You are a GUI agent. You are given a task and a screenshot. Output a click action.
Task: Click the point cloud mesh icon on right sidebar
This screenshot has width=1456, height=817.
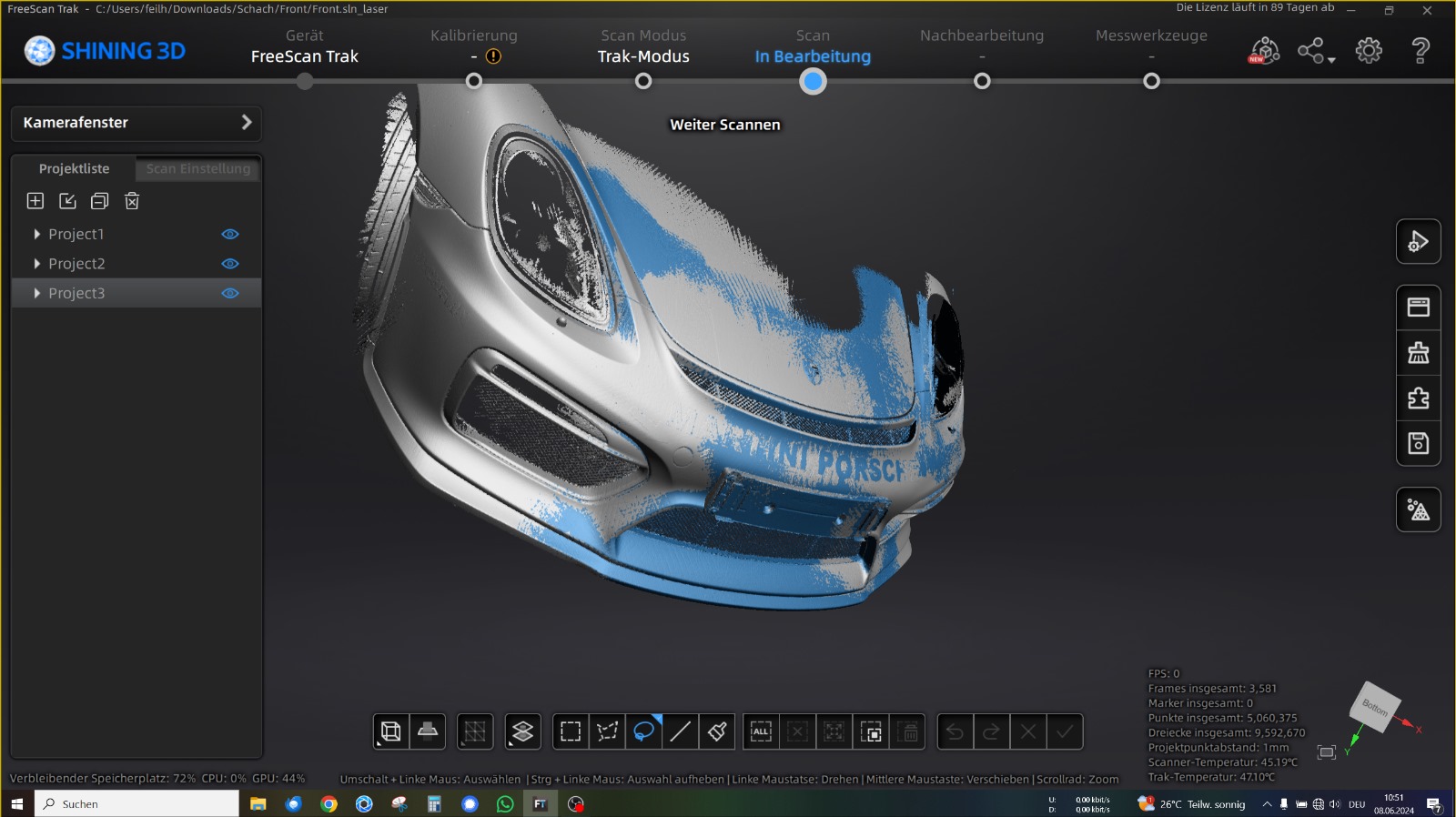click(1419, 509)
